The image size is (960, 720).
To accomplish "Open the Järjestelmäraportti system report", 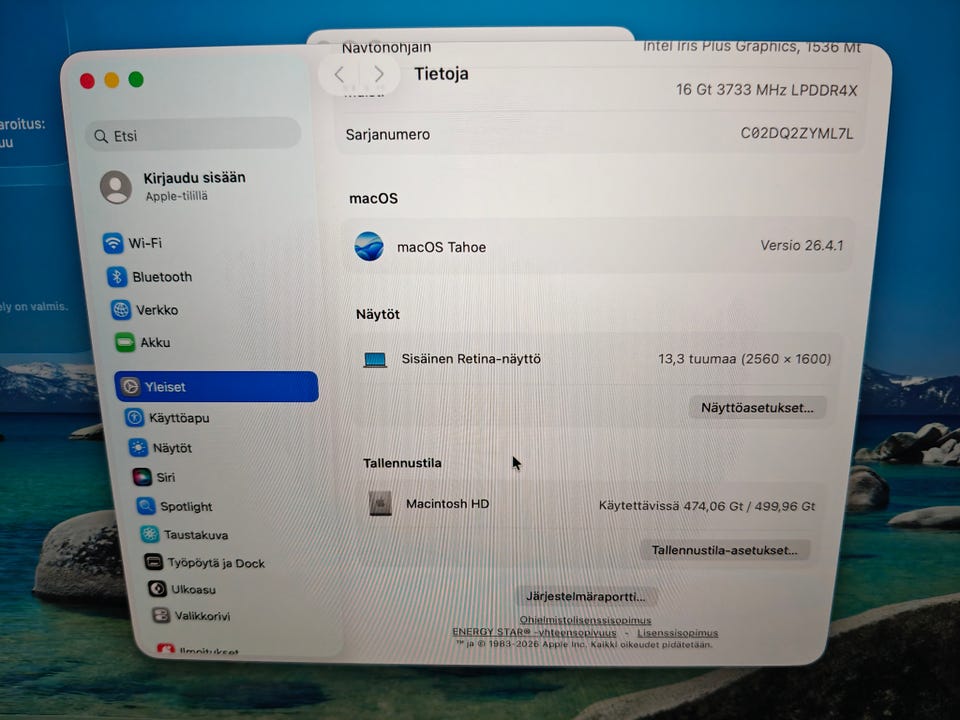I will point(585,596).
